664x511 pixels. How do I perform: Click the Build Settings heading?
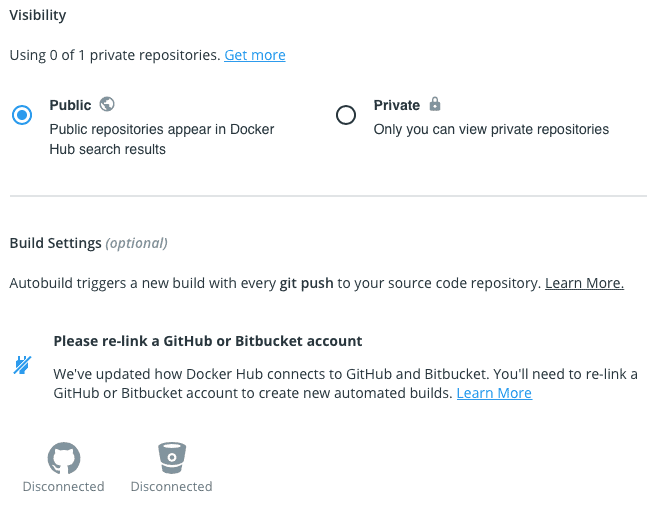coord(55,243)
